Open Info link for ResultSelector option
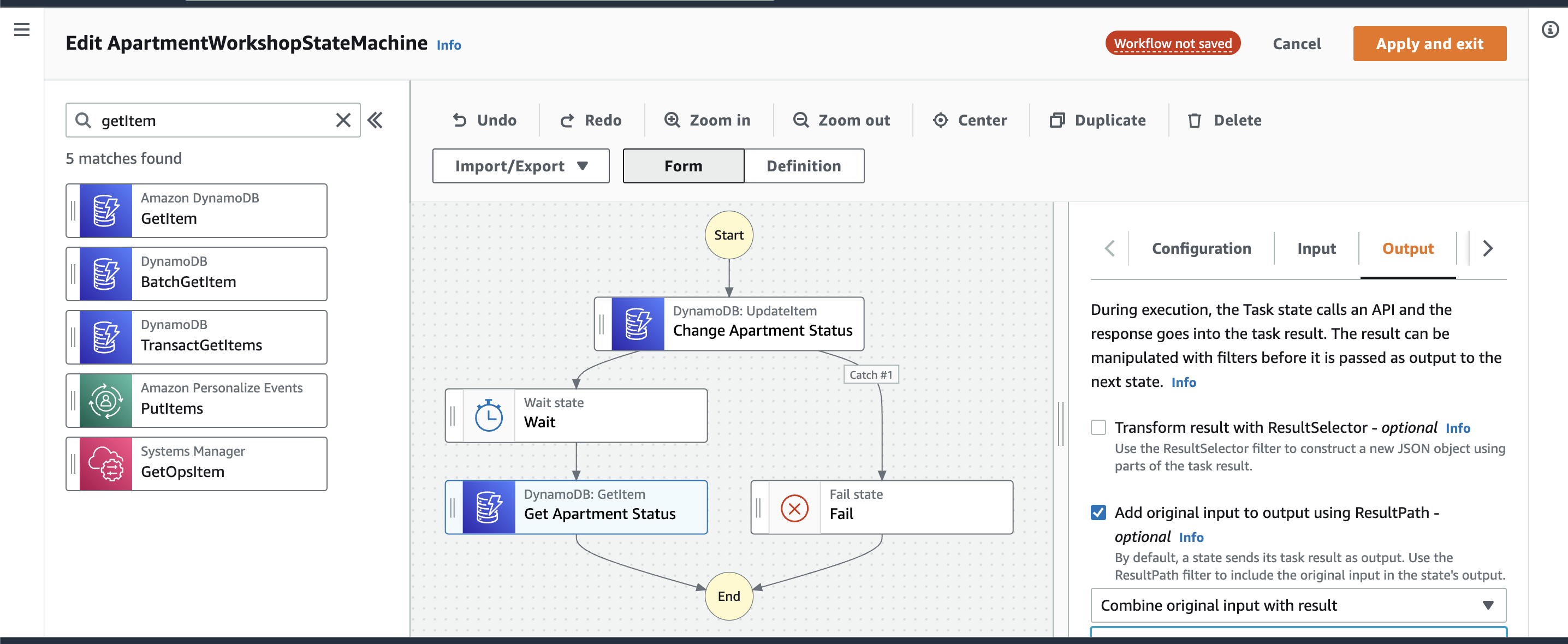 [1457, 428]
